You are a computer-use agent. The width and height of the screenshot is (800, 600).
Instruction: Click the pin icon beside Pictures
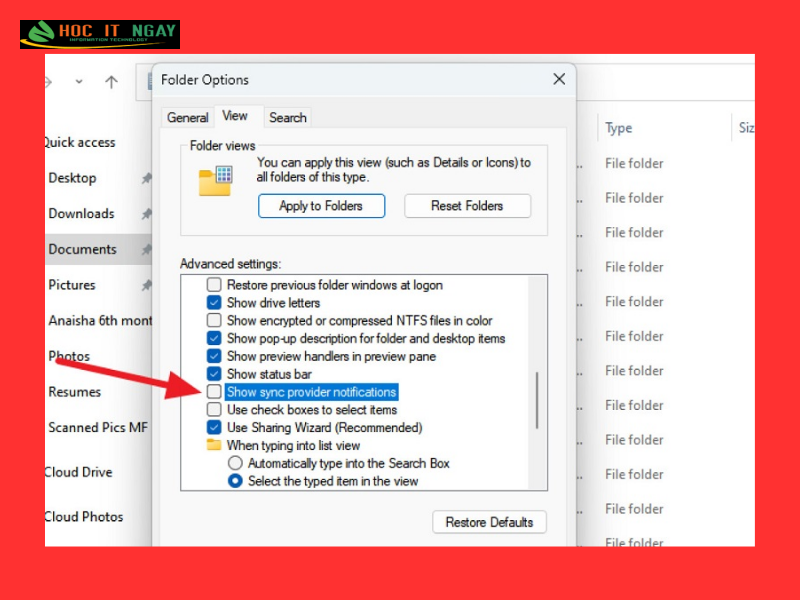coord(147,285)
